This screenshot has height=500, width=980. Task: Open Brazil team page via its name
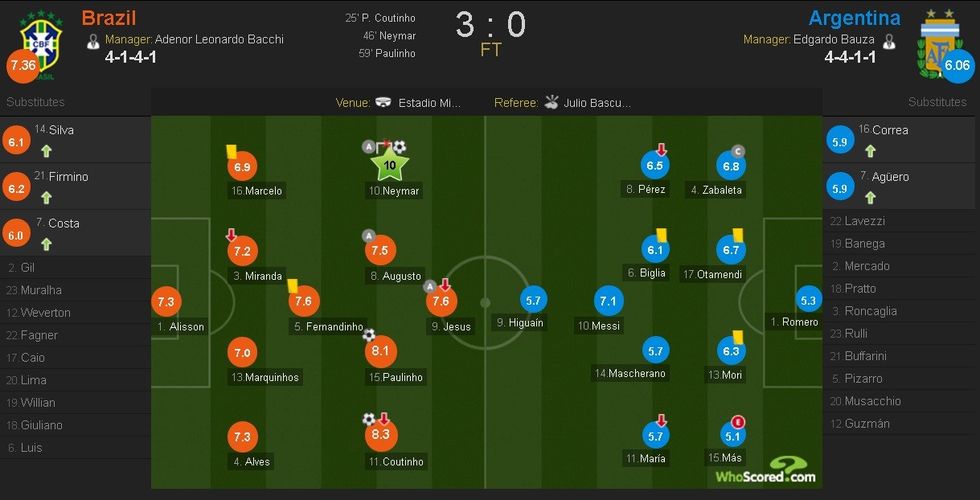[109, 17]
